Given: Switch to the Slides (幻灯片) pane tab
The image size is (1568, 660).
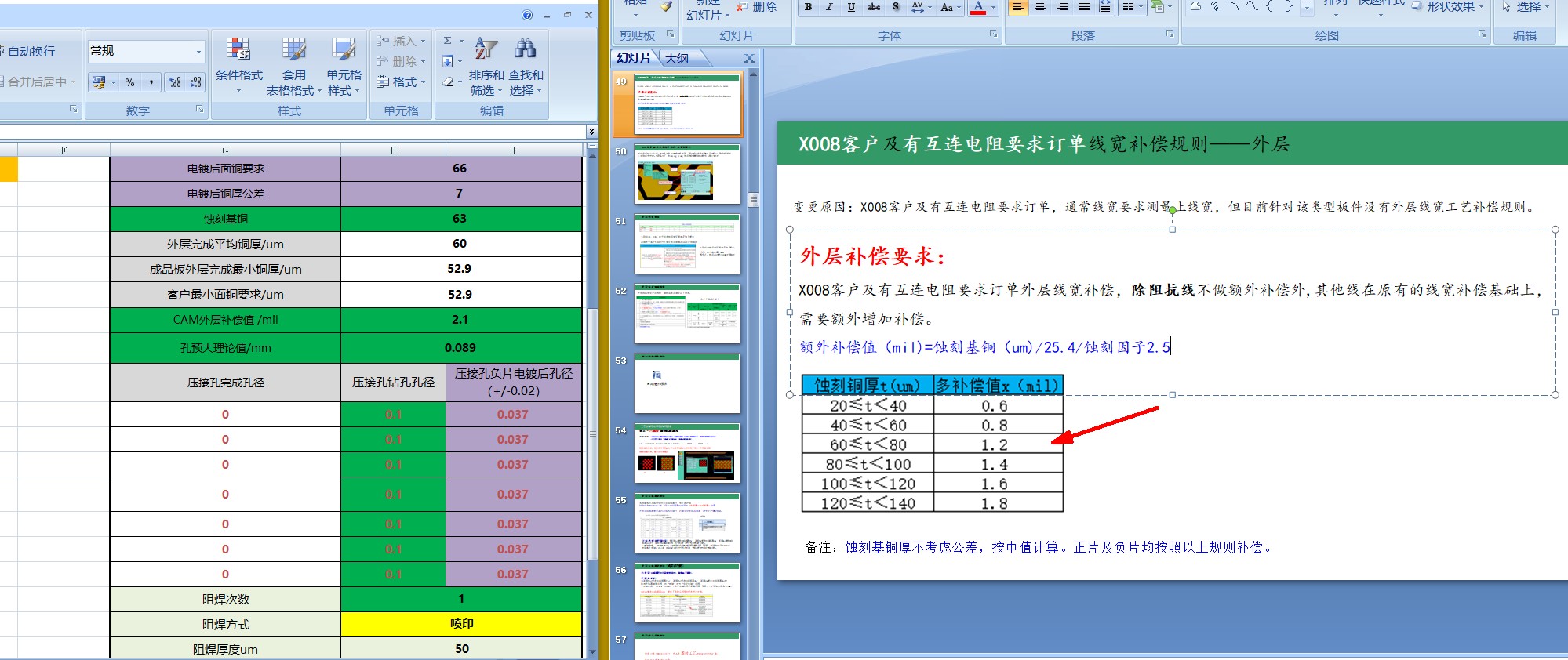Looking at the screenshot, I should (x=634, y=58).
